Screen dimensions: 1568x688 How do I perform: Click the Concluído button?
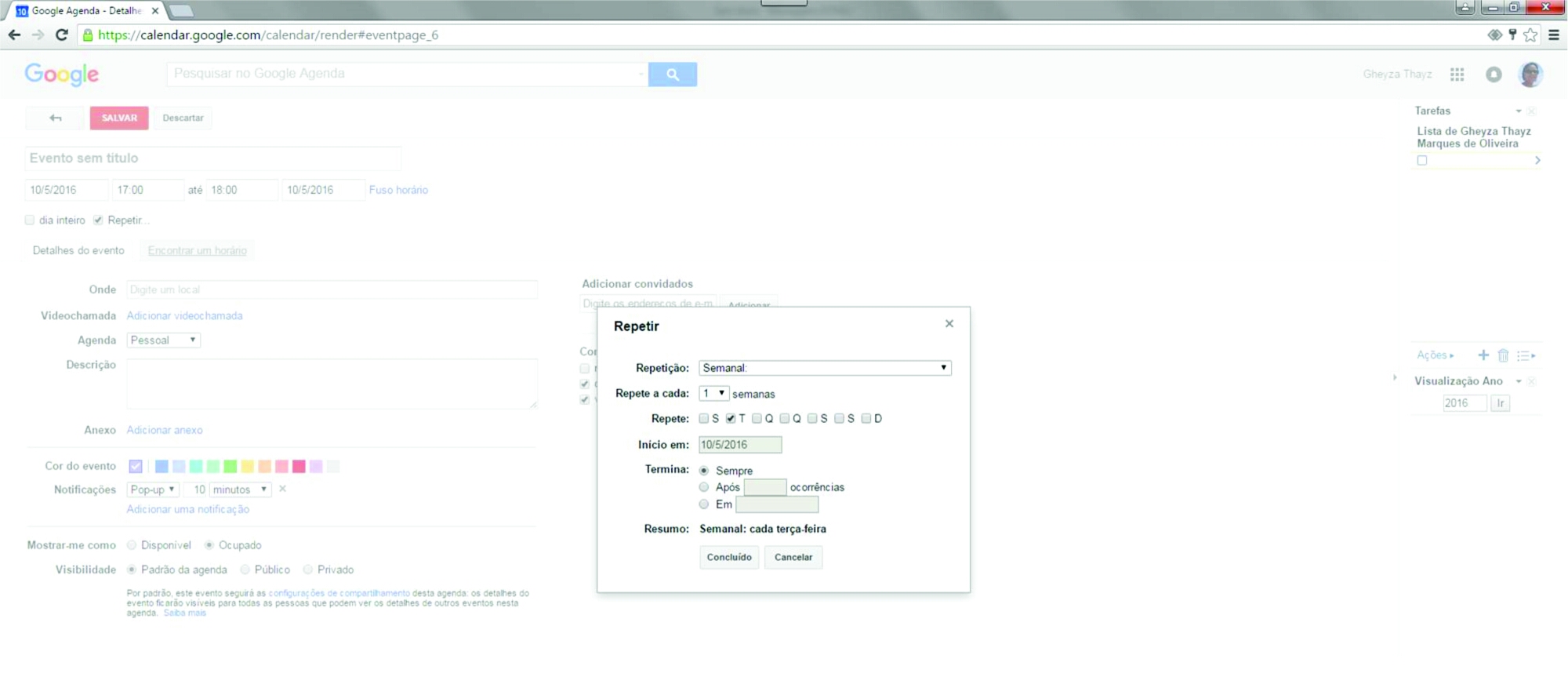tap(728, 558)
